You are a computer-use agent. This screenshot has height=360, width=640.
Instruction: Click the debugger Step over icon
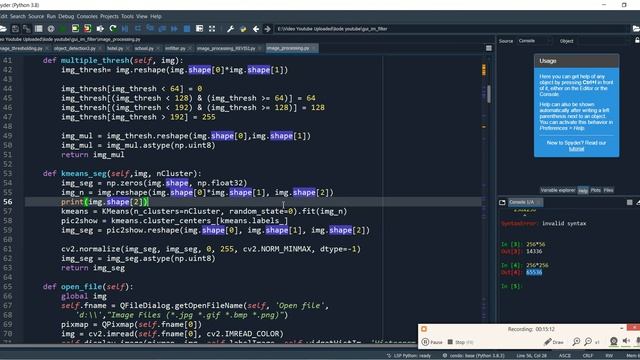[138, 29]
